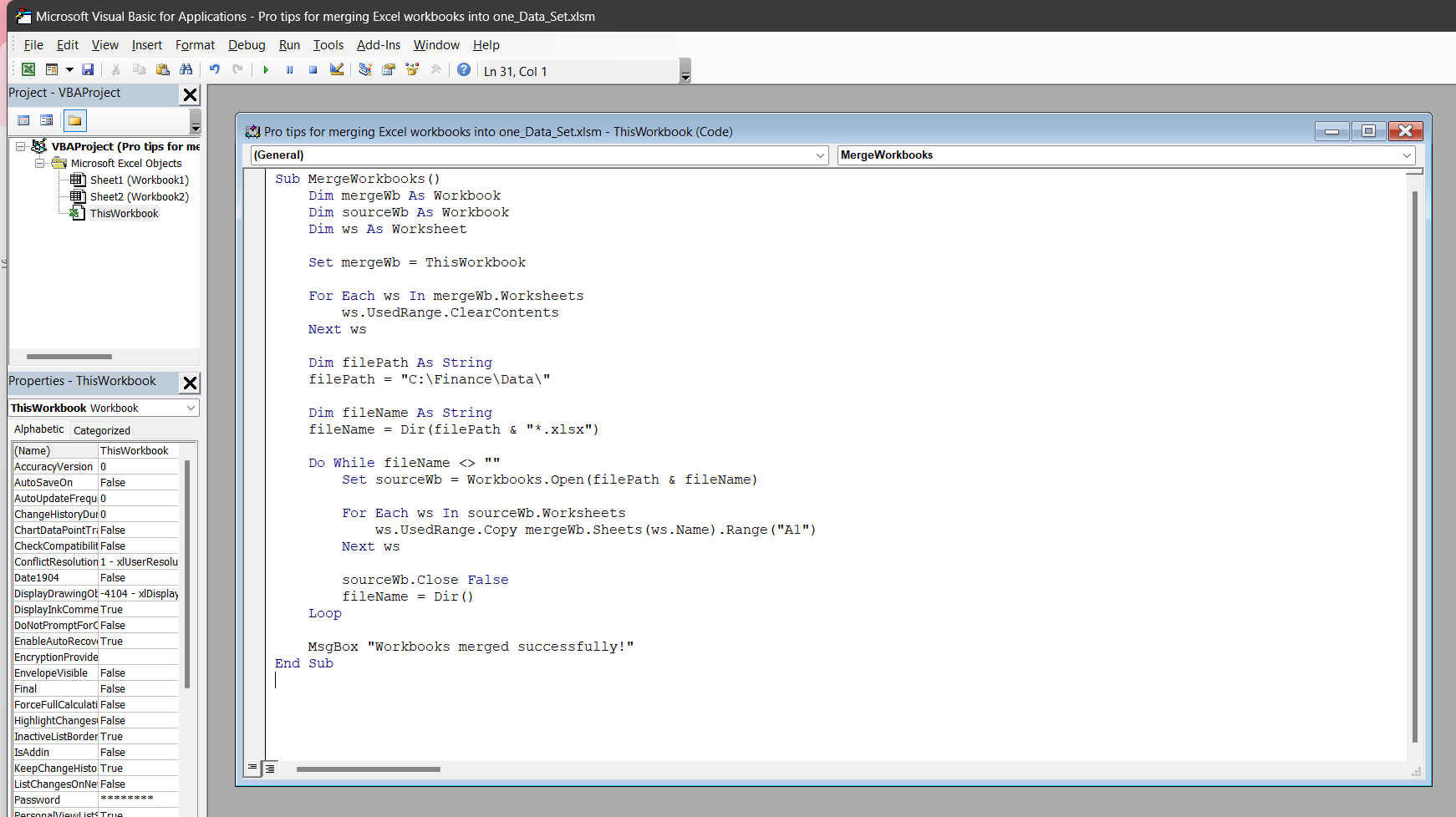
Task: Open Find with the binoculars icon
Action: [x=186, y=70]
